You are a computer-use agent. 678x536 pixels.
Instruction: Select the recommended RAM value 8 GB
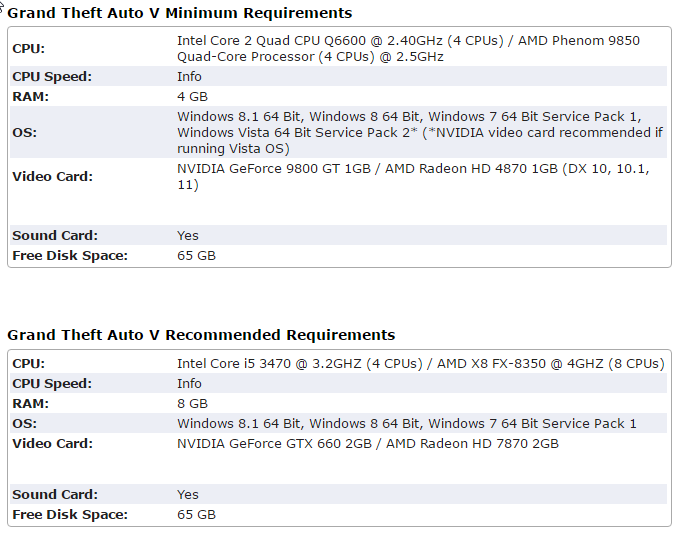[x=192, y=403]
